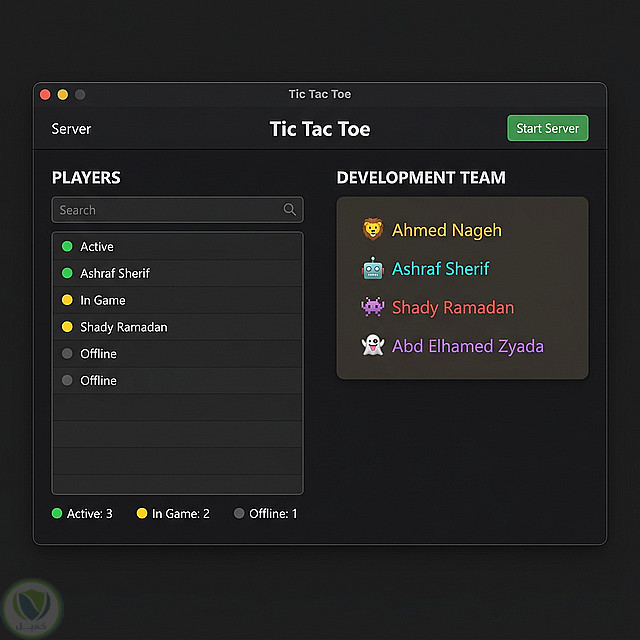Click the green status dot beside Ashraf Sherif
Viewport: 640px width, 640px height.
[x=67, y=273]
